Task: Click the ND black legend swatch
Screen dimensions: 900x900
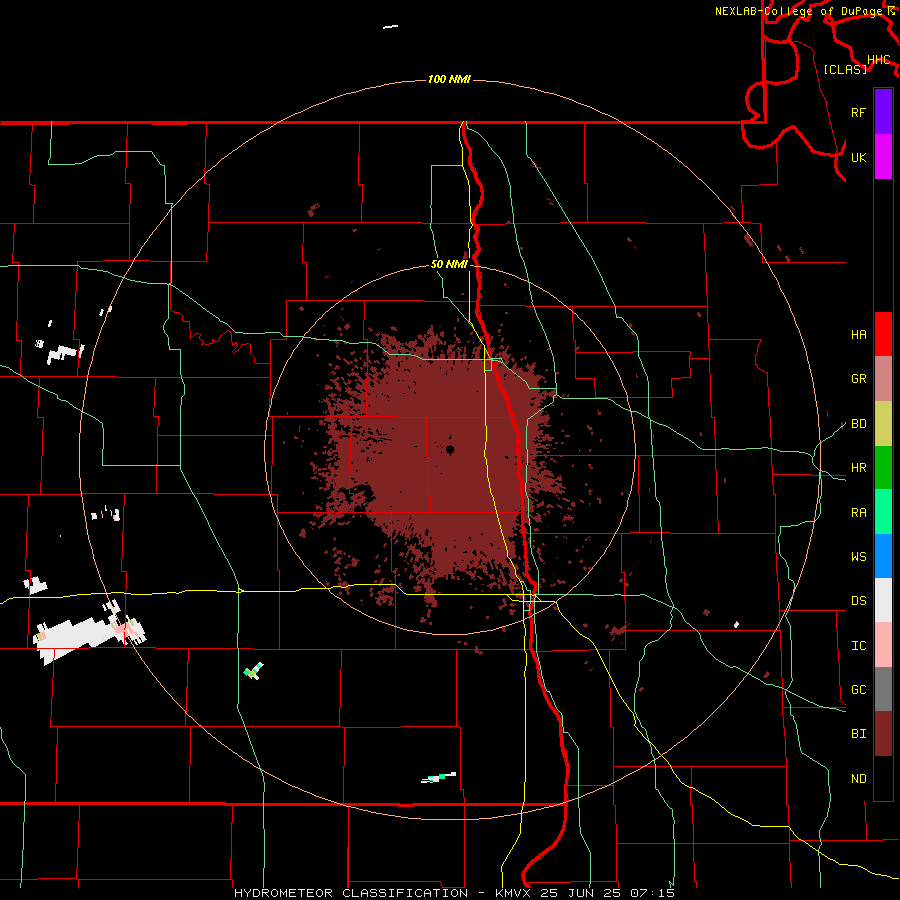Action: pos(883,778)
